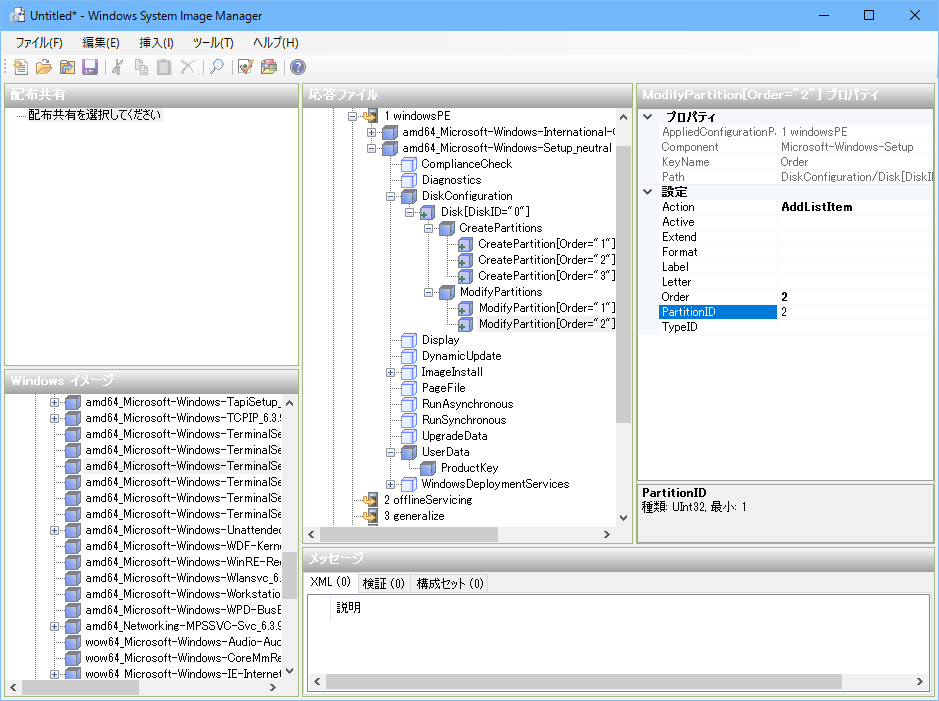Switch to the 検証 (0) tab
Screen dimensions: 939x701
[x=384, y=583]
